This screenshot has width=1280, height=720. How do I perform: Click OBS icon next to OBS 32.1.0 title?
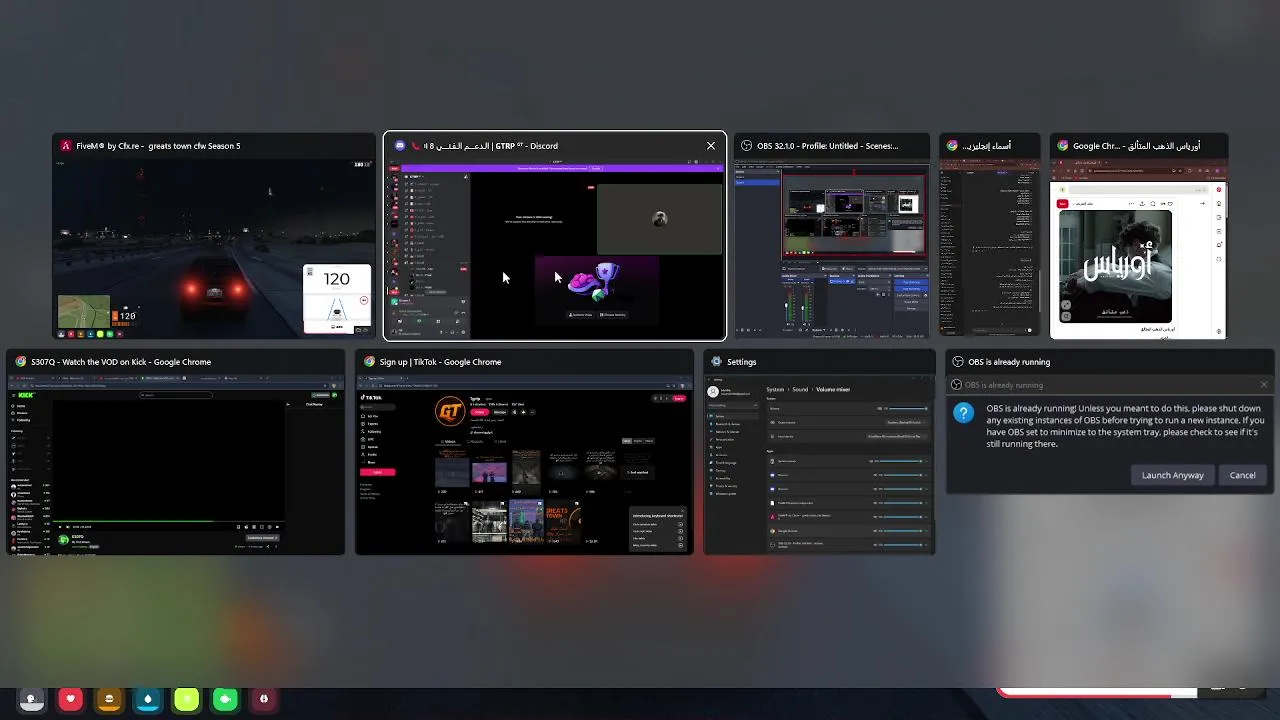pyautogui.click(x=746, y=146)
